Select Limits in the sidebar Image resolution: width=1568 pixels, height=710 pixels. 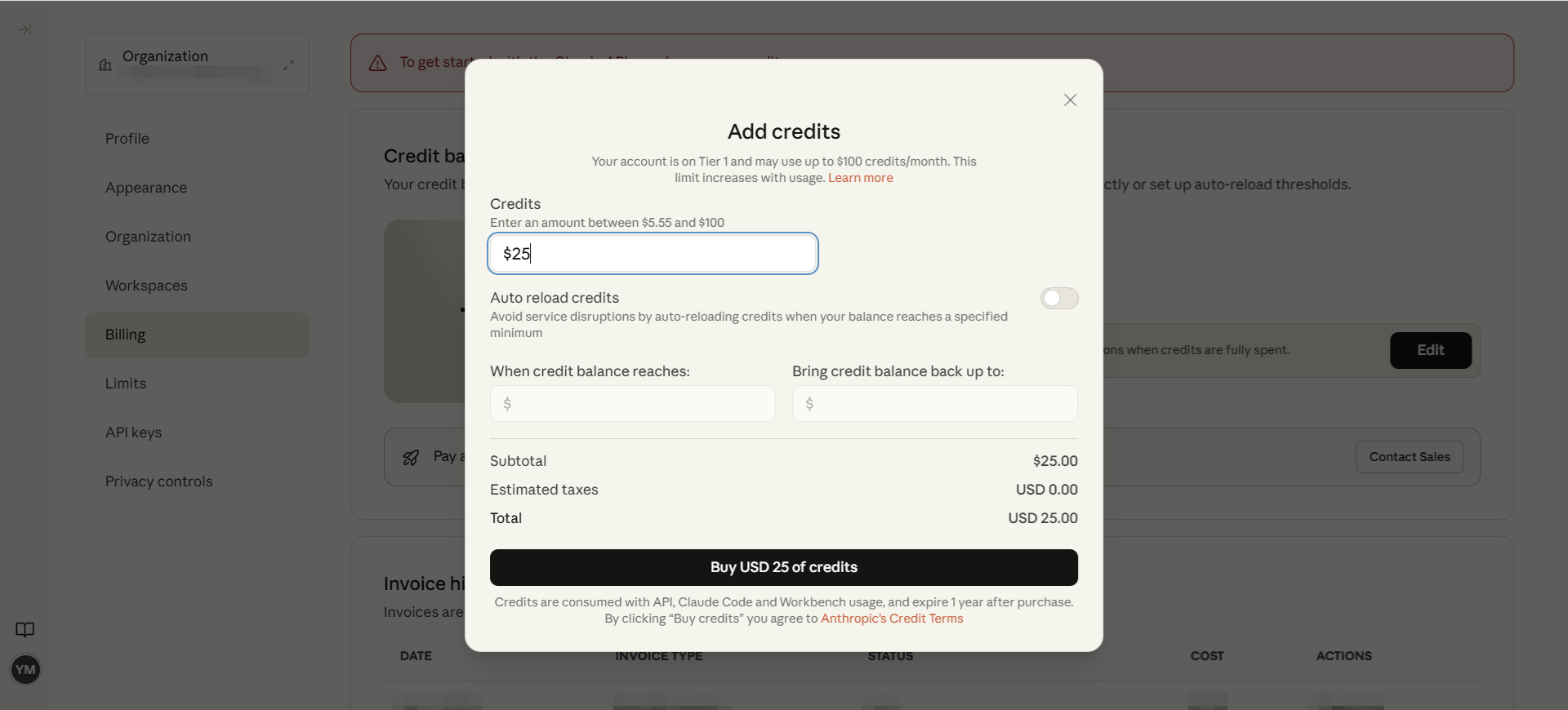pos(126,384)
